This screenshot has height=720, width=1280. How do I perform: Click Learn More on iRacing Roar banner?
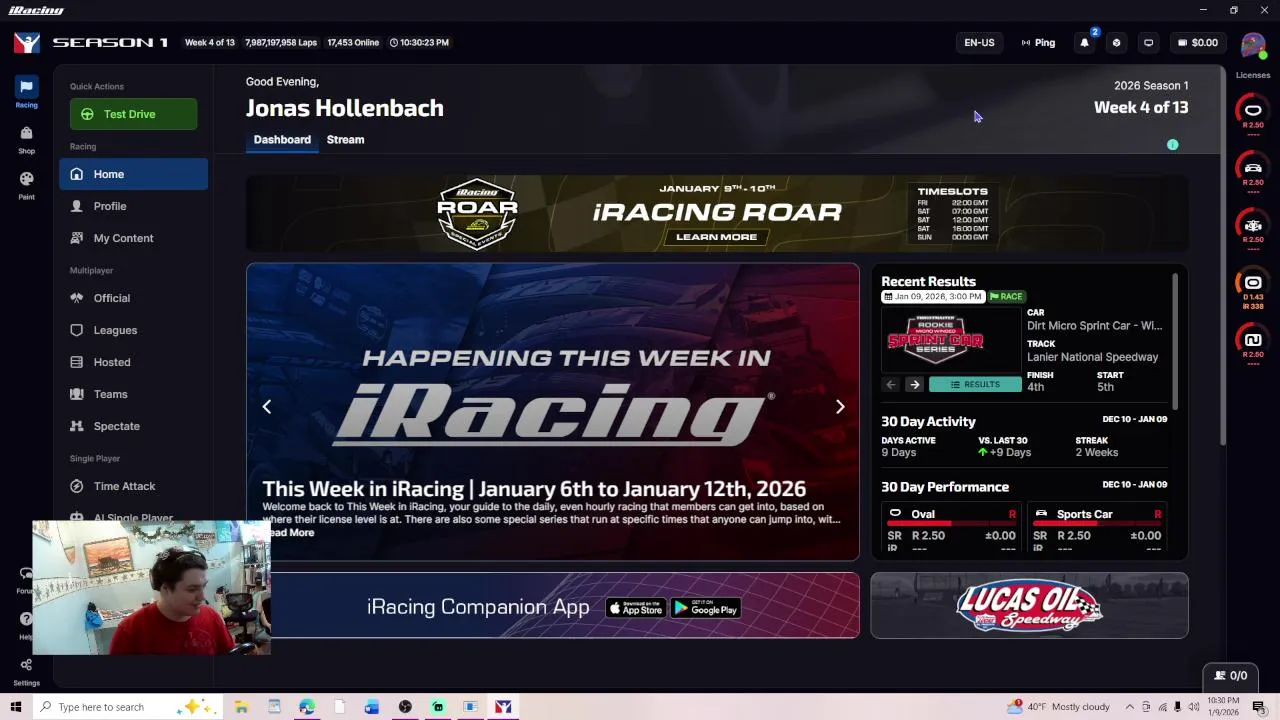(717, 237)
